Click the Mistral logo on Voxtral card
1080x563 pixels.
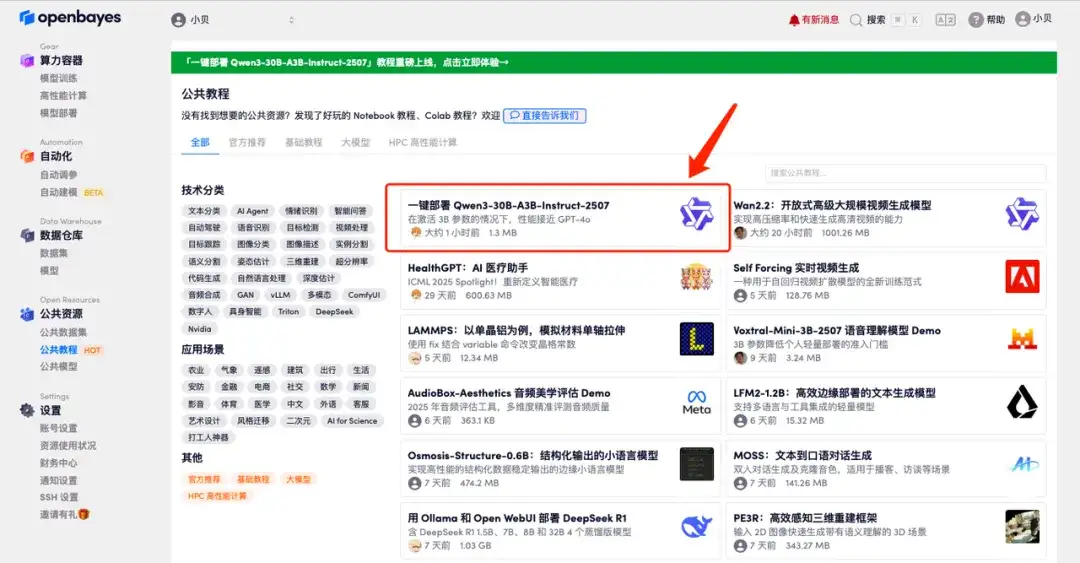click(x=1022, y=339)
